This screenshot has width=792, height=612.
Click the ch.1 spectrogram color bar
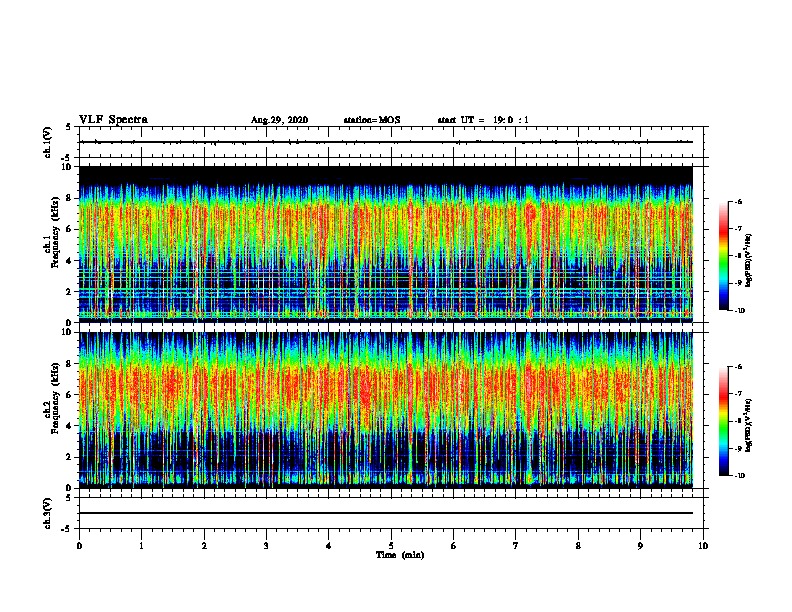(x=723, y=256)
